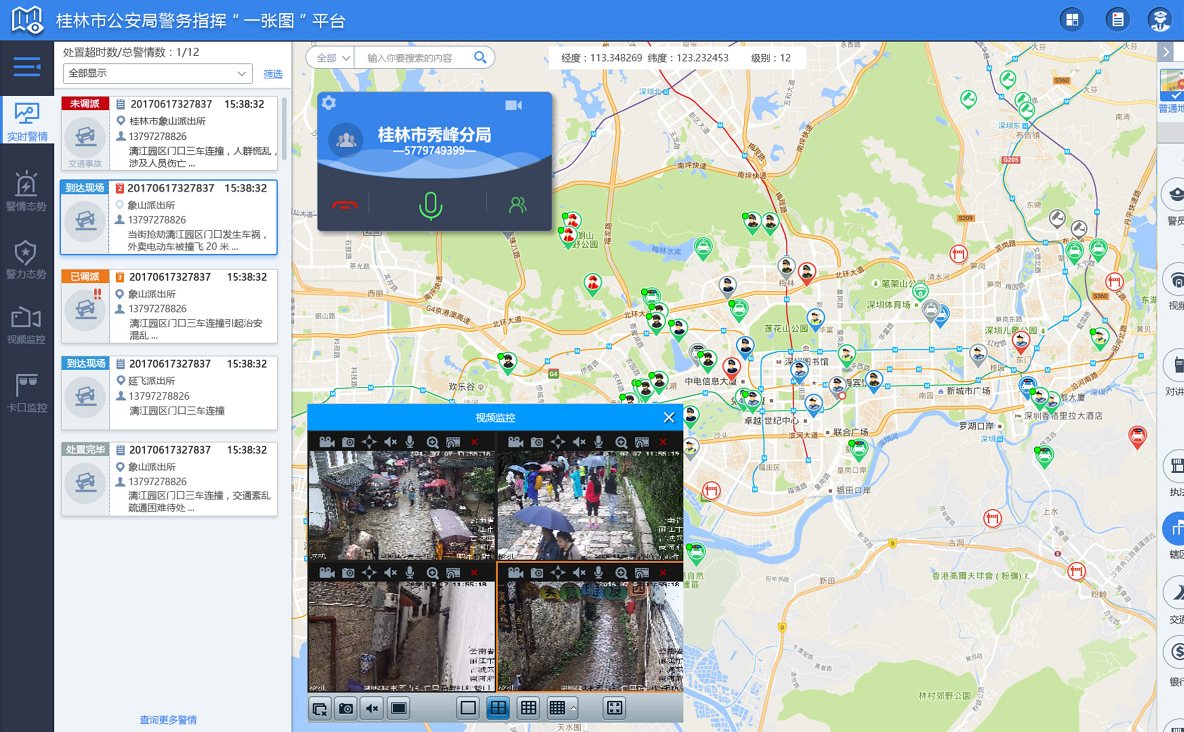Open PTZ control on bottom-left feed
The image size is (1184, 732).
point(368,573)
